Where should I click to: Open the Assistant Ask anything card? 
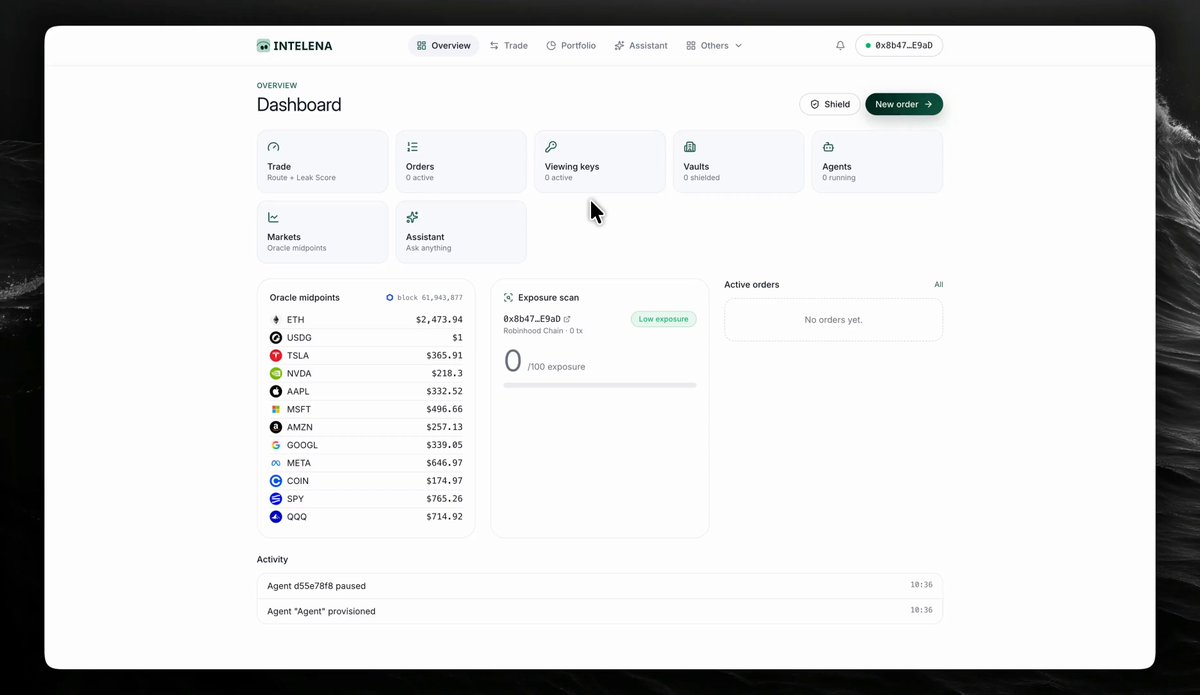461,232
